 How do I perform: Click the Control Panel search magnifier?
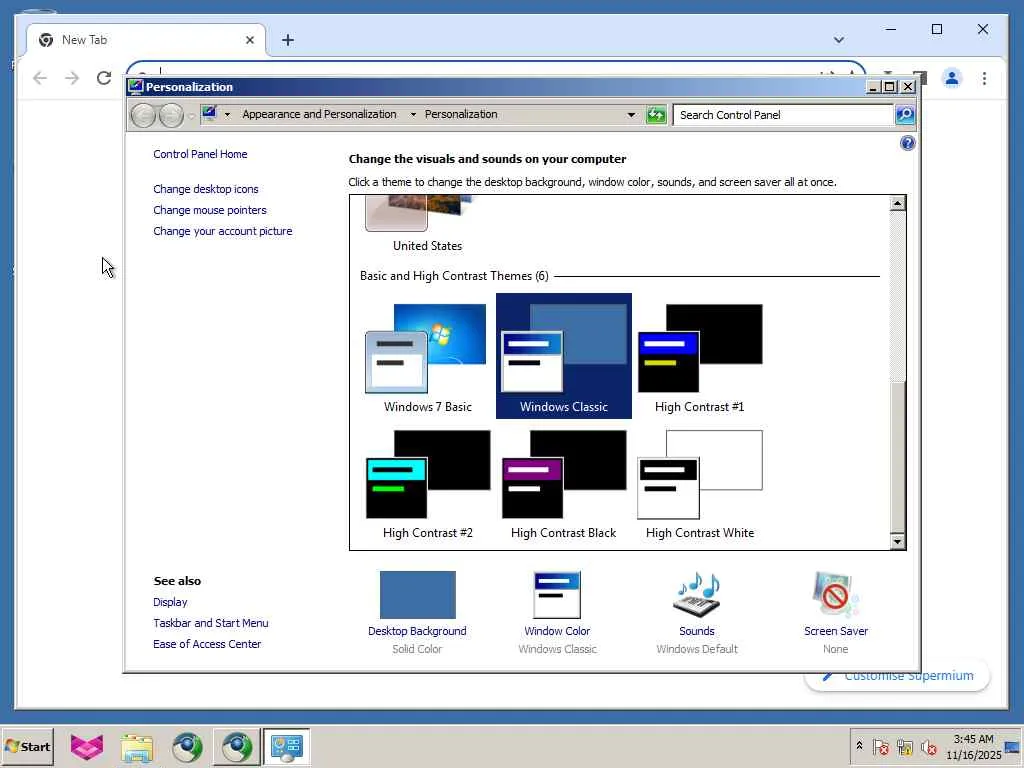904,115
